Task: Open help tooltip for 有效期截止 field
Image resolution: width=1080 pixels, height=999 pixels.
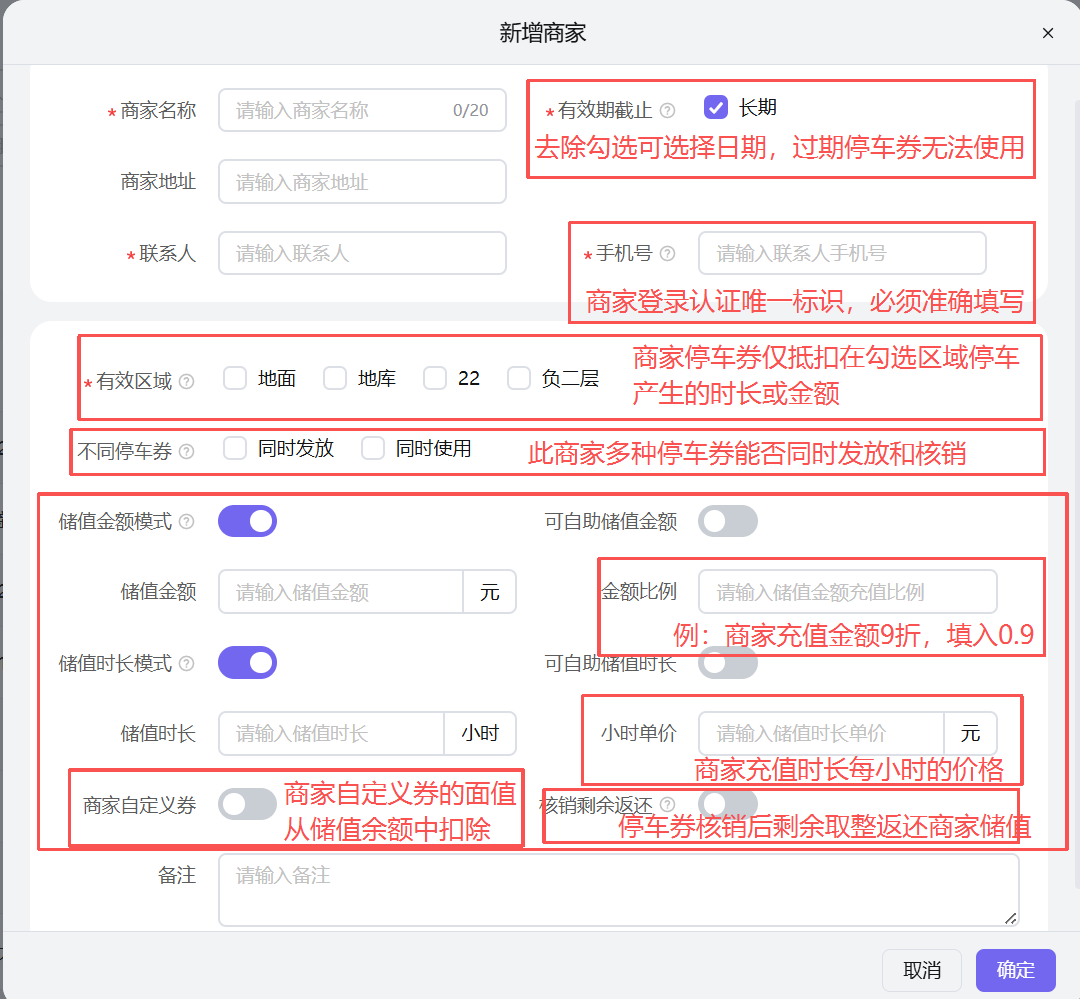Action: pos(667,108)
